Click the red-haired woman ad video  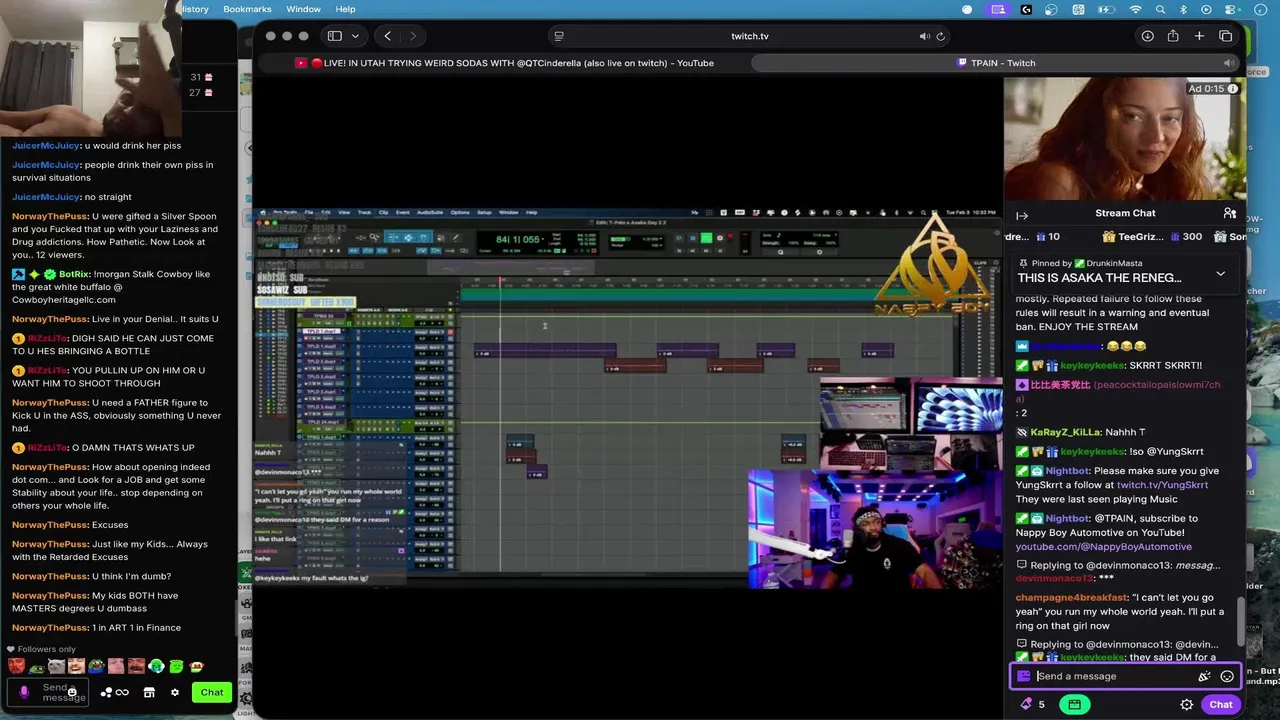pyautogui.click(x=1125, y=139)
